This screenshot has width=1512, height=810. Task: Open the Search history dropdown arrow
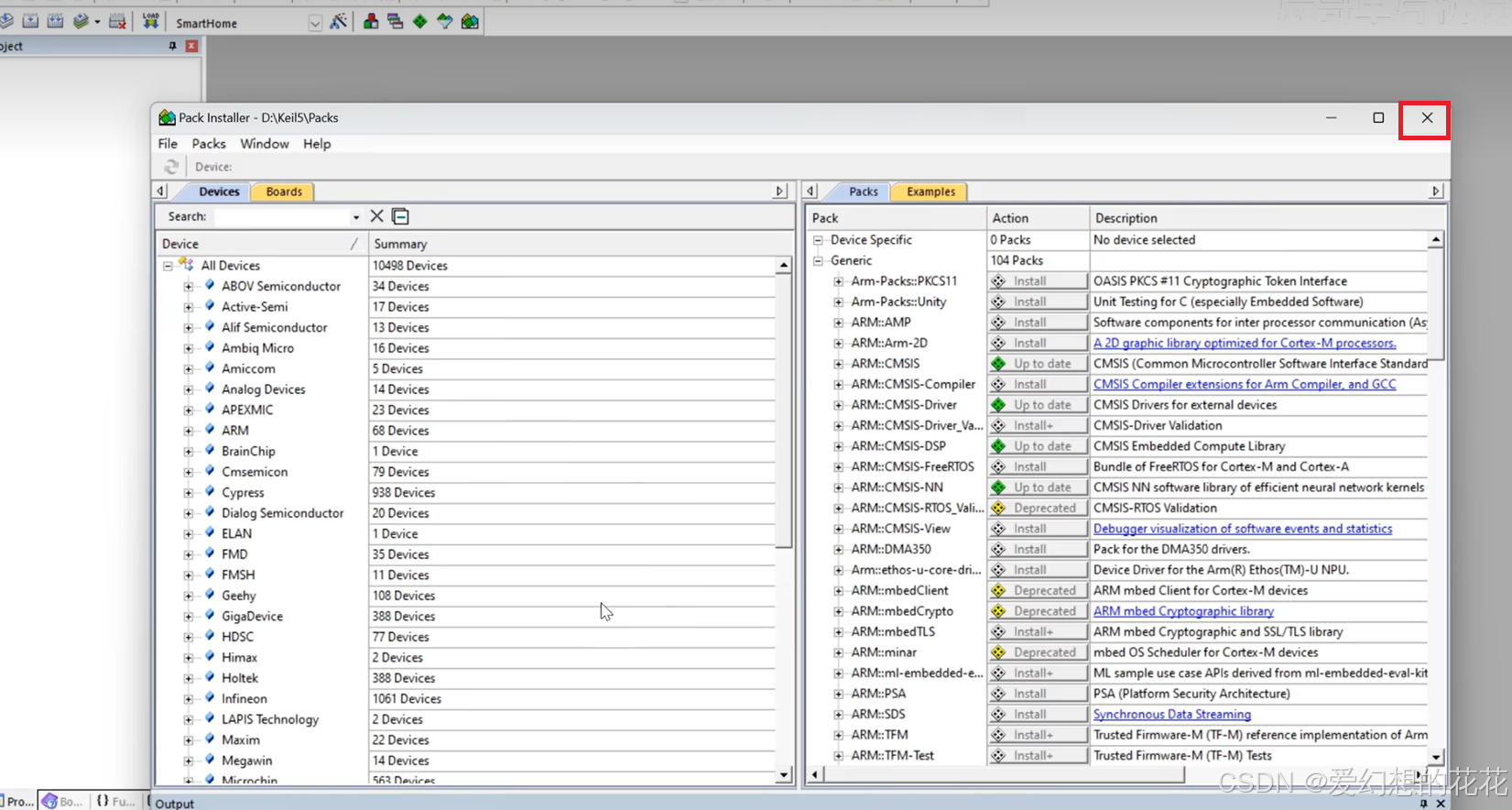(x=356, y=217)
